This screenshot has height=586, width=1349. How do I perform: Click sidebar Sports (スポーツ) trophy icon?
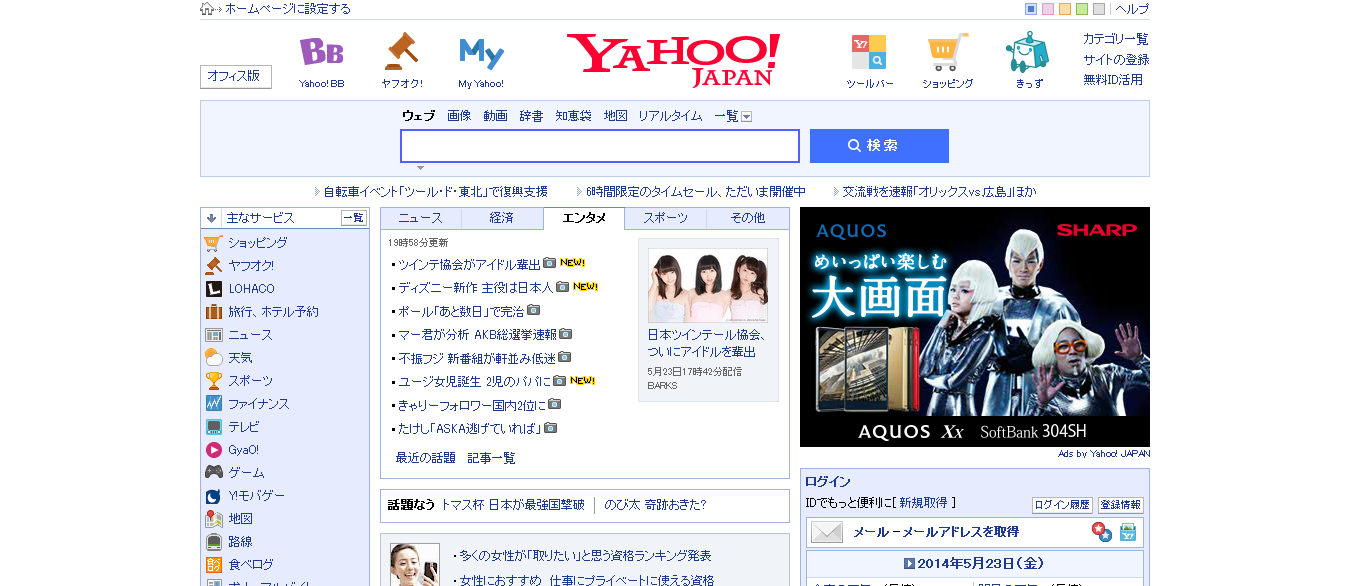(x=213, y=380)
